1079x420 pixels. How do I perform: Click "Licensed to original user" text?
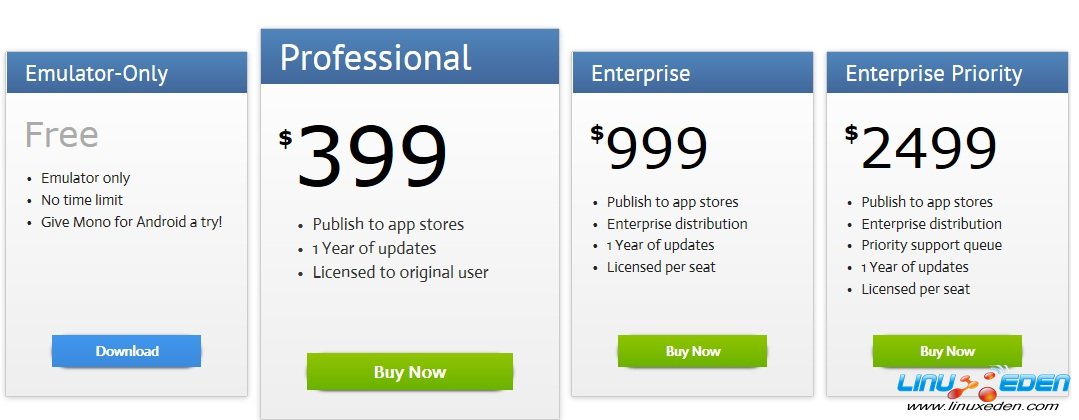tap(400, 272)
